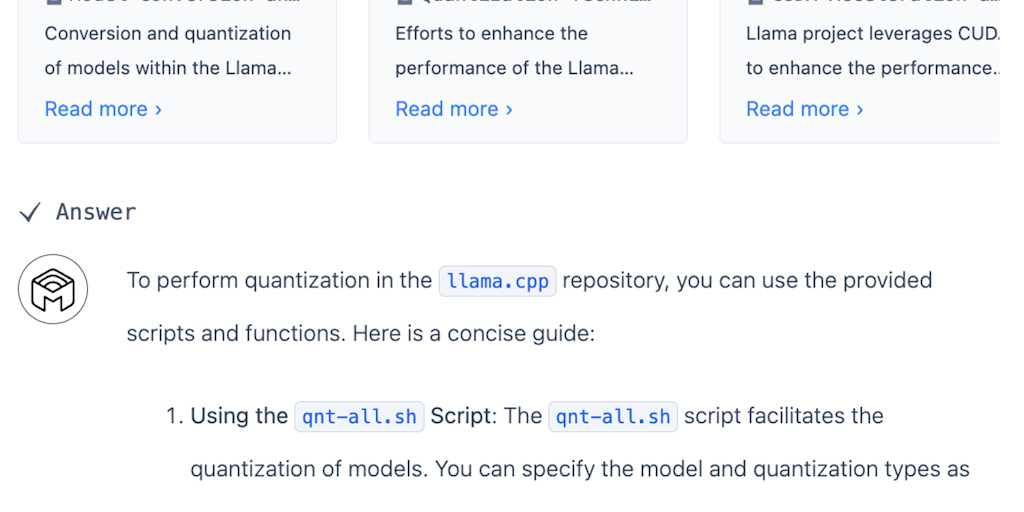Click the bold qnt-all.sh code chip in item 1
Screen dimensions: 1024x512
point(359,416)
